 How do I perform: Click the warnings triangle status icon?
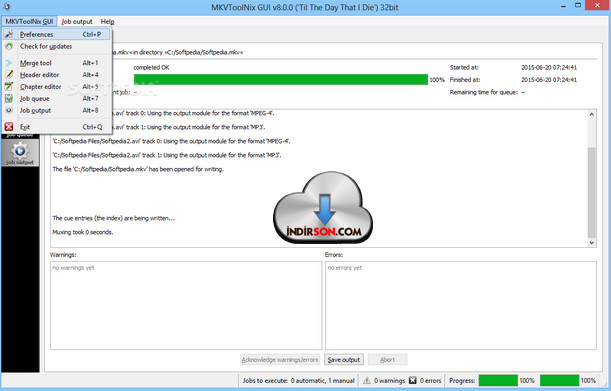tap(367, 380)
